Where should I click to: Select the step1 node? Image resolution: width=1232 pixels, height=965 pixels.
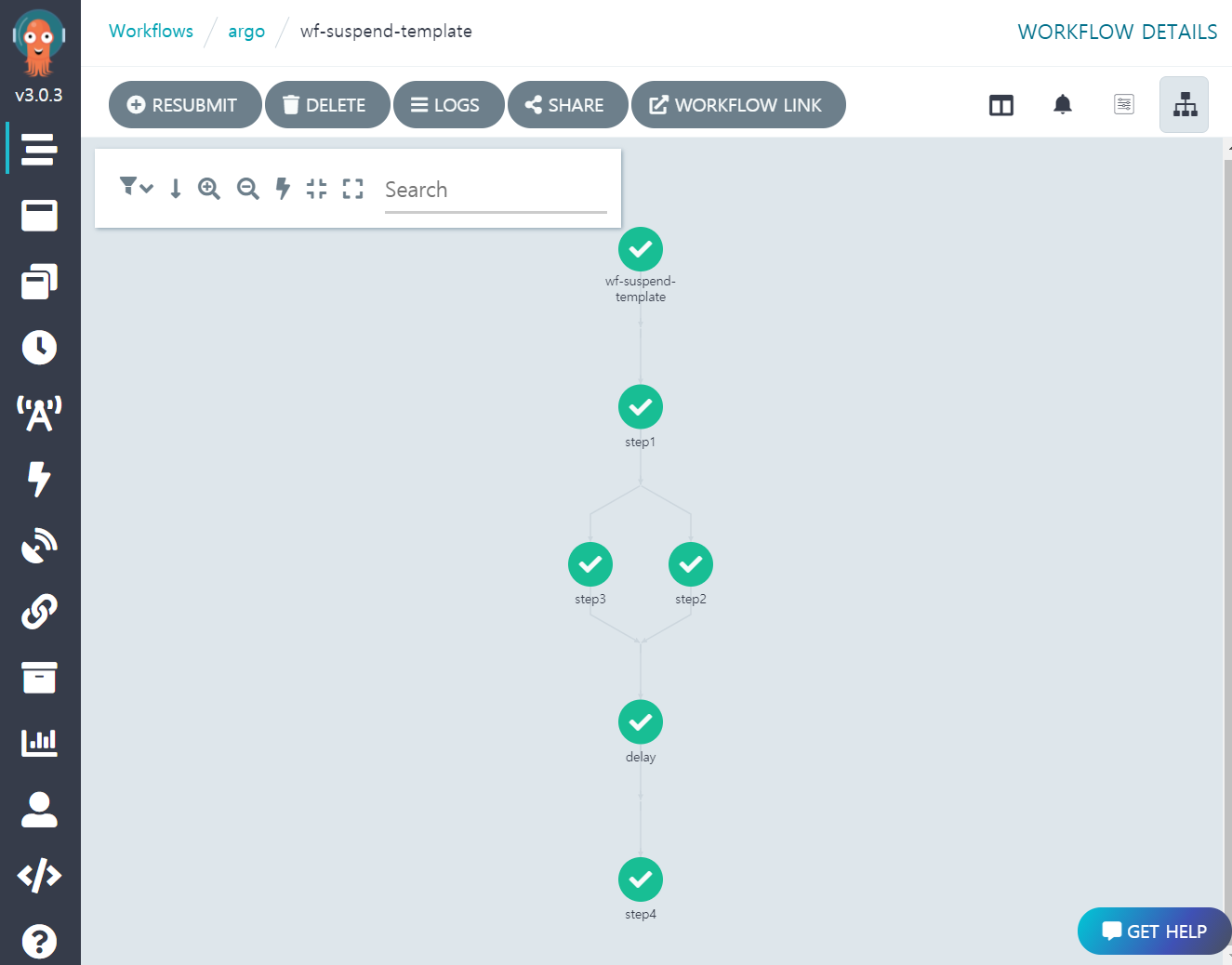coord(641,406)
